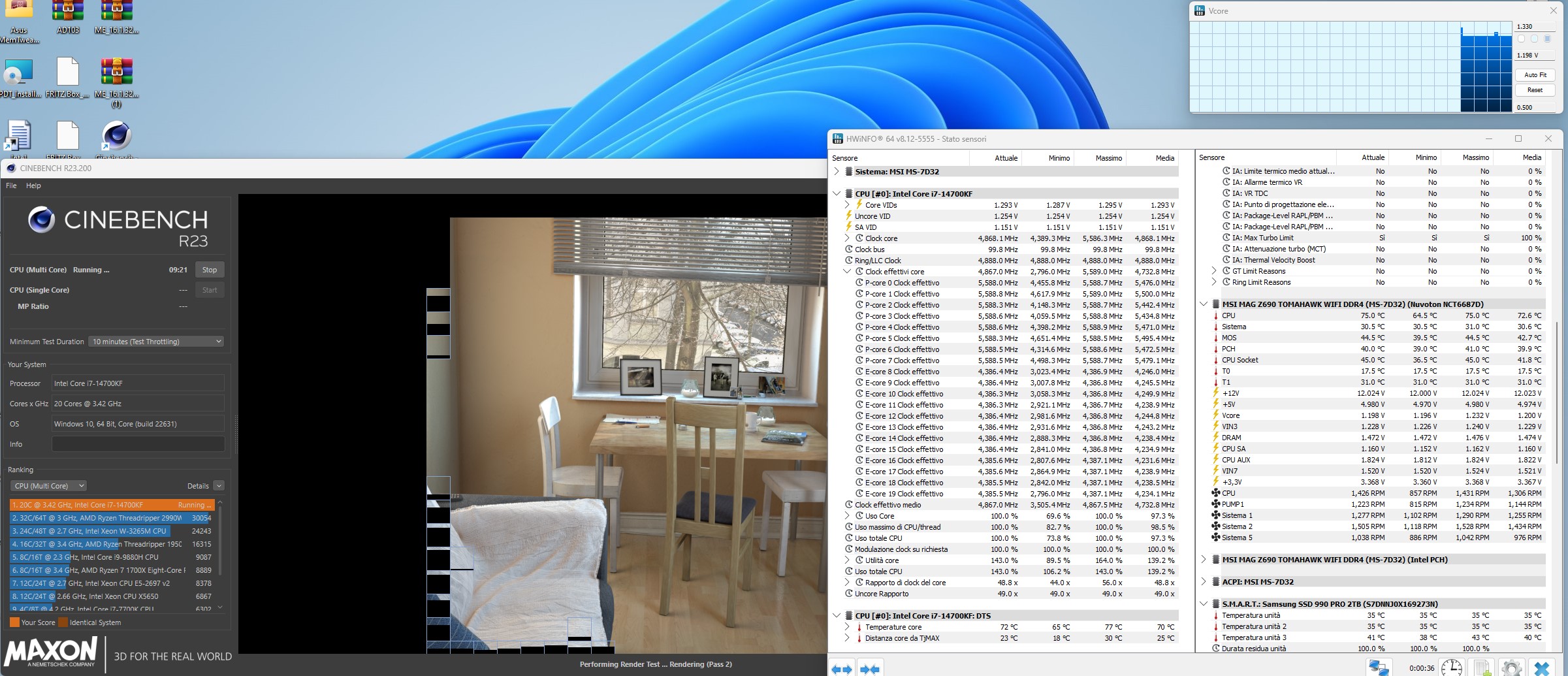Click the HWiNFO clock reset timer icon

(1452, 668)
